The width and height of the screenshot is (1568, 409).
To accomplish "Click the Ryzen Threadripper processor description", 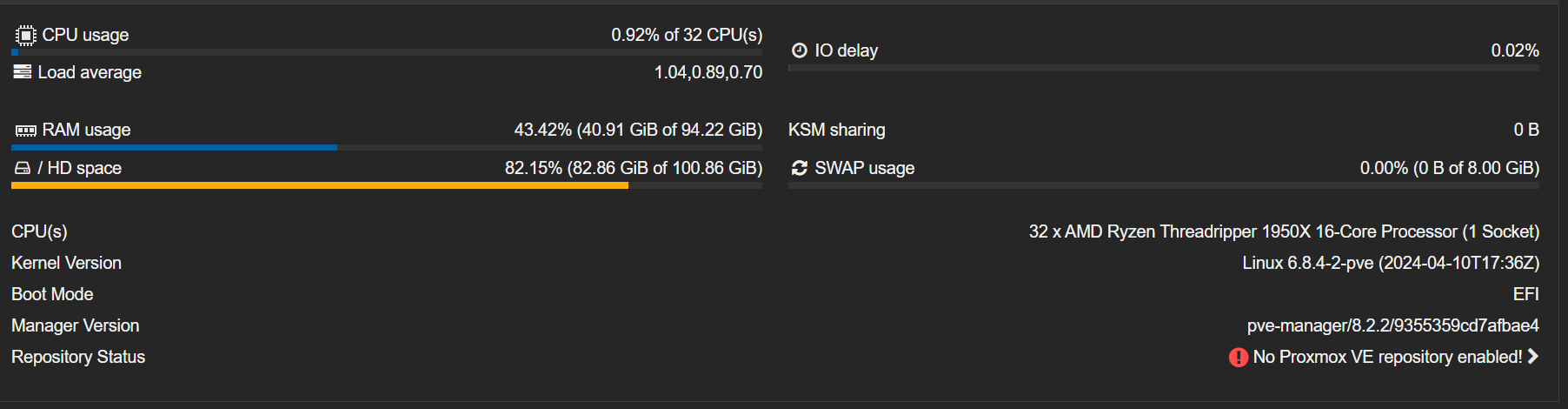I will coord(1284,231).
